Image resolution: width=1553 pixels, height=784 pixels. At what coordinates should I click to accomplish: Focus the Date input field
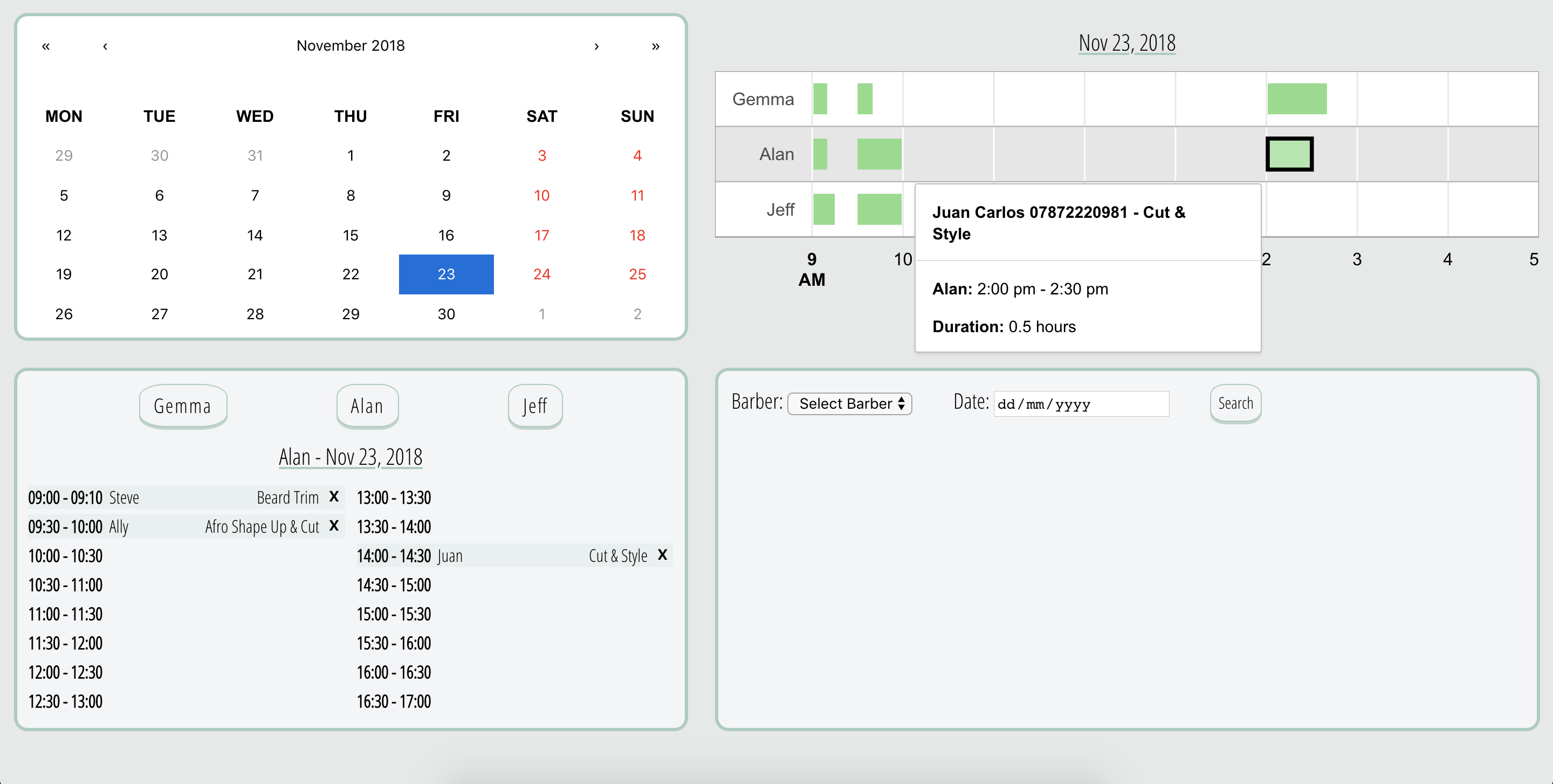pos(1081,404)
